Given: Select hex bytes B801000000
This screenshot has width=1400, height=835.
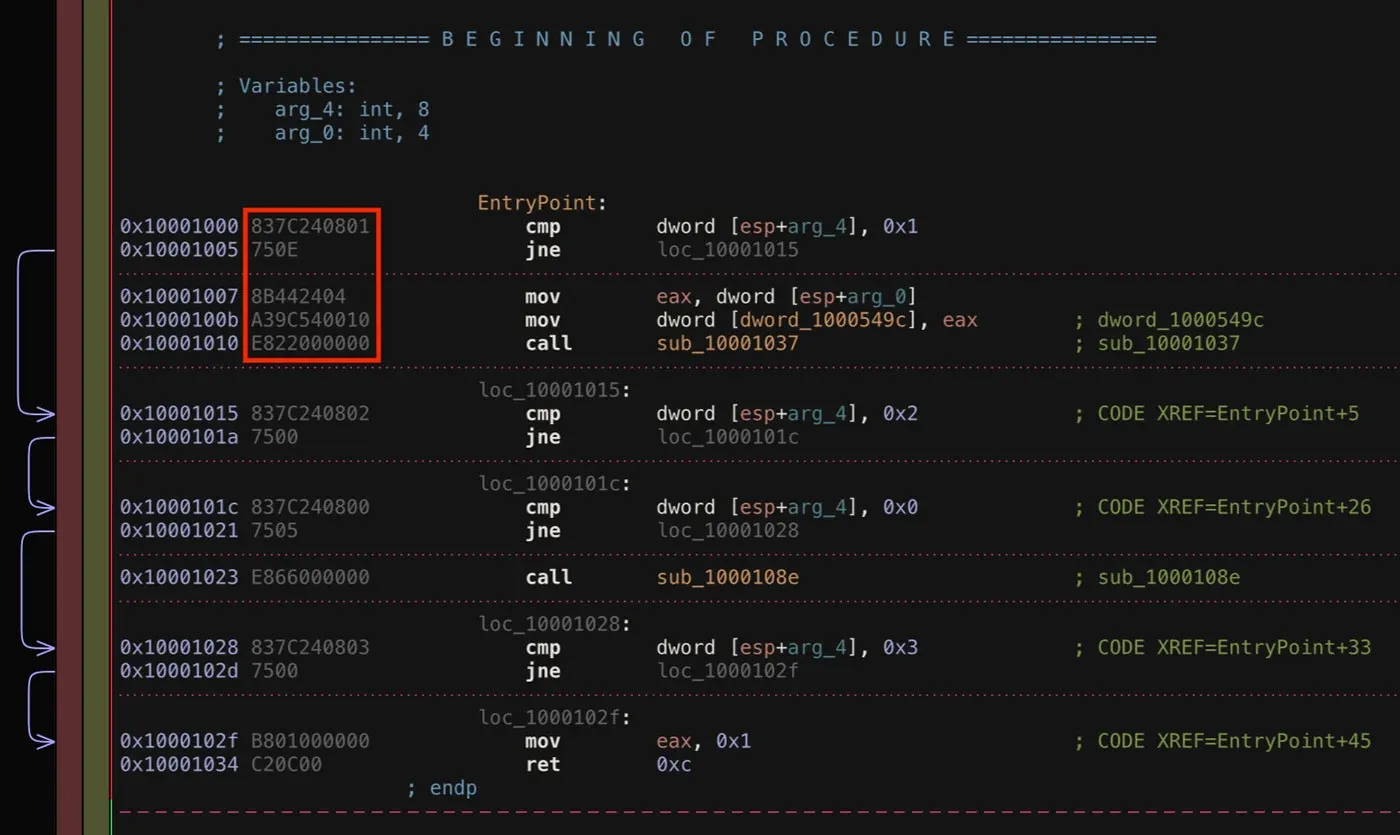Looking at the screenshot, I should [x=310, y=742].
